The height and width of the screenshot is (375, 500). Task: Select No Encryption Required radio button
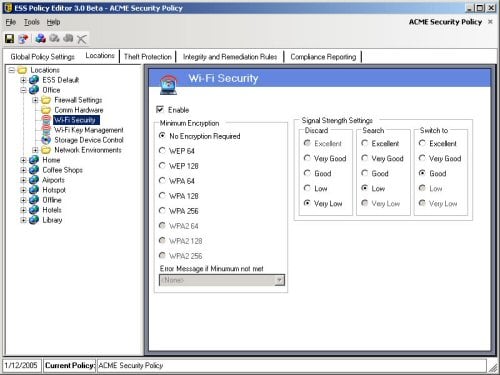click(162, 136)
